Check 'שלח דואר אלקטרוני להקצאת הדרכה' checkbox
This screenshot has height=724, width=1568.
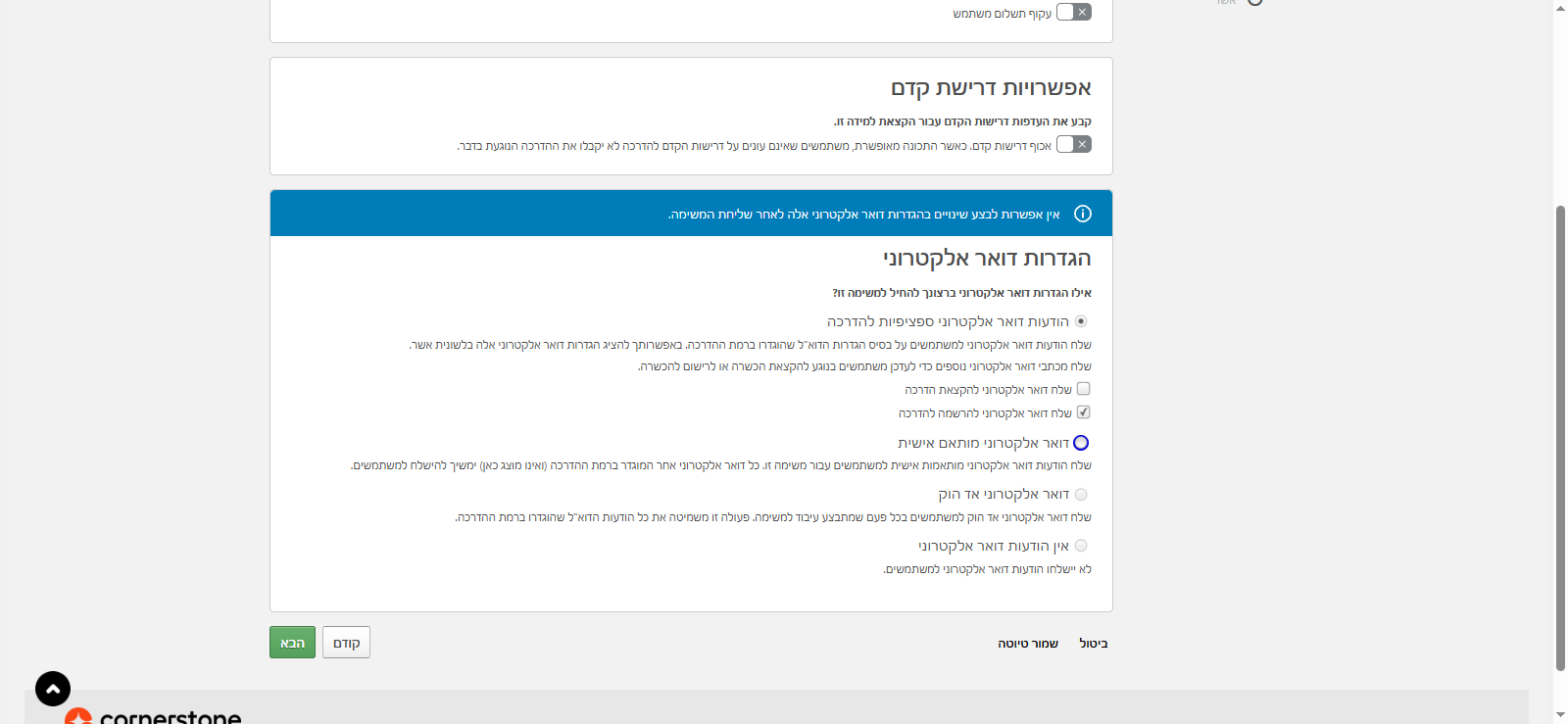[x=1083, y=389]
